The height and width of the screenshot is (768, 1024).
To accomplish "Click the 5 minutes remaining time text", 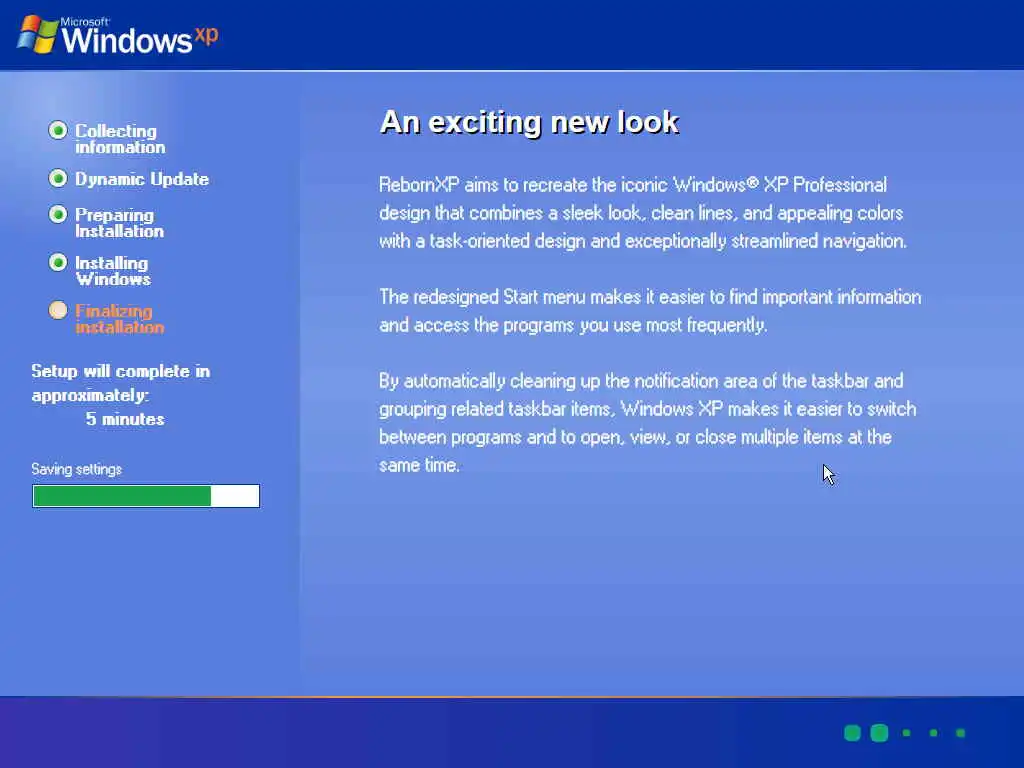I will (x=125, y=419).
